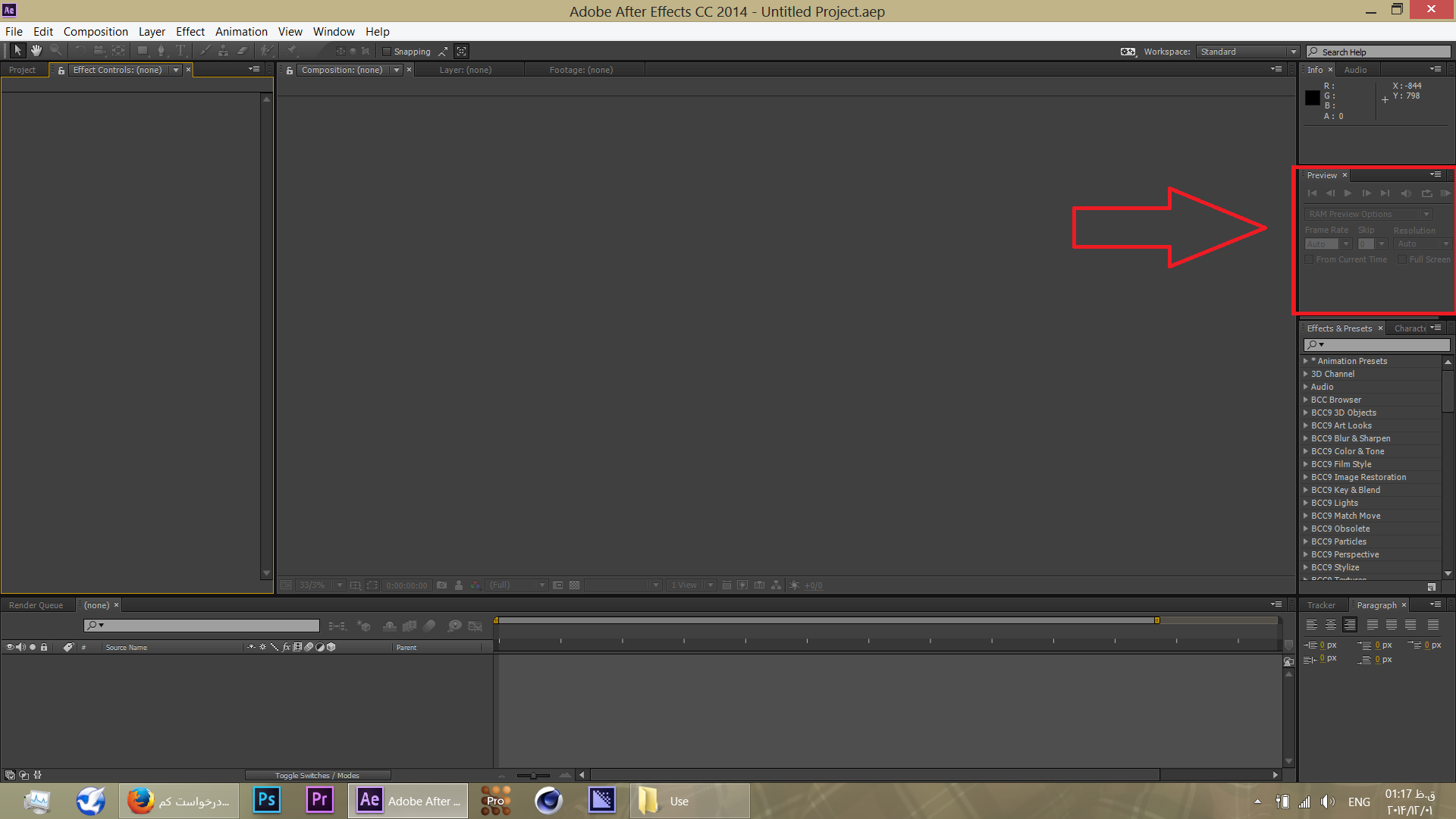Screen dimensions: 1456x819
Task: Check the From Current Time checkbox
Action: tap(1309, 259)
